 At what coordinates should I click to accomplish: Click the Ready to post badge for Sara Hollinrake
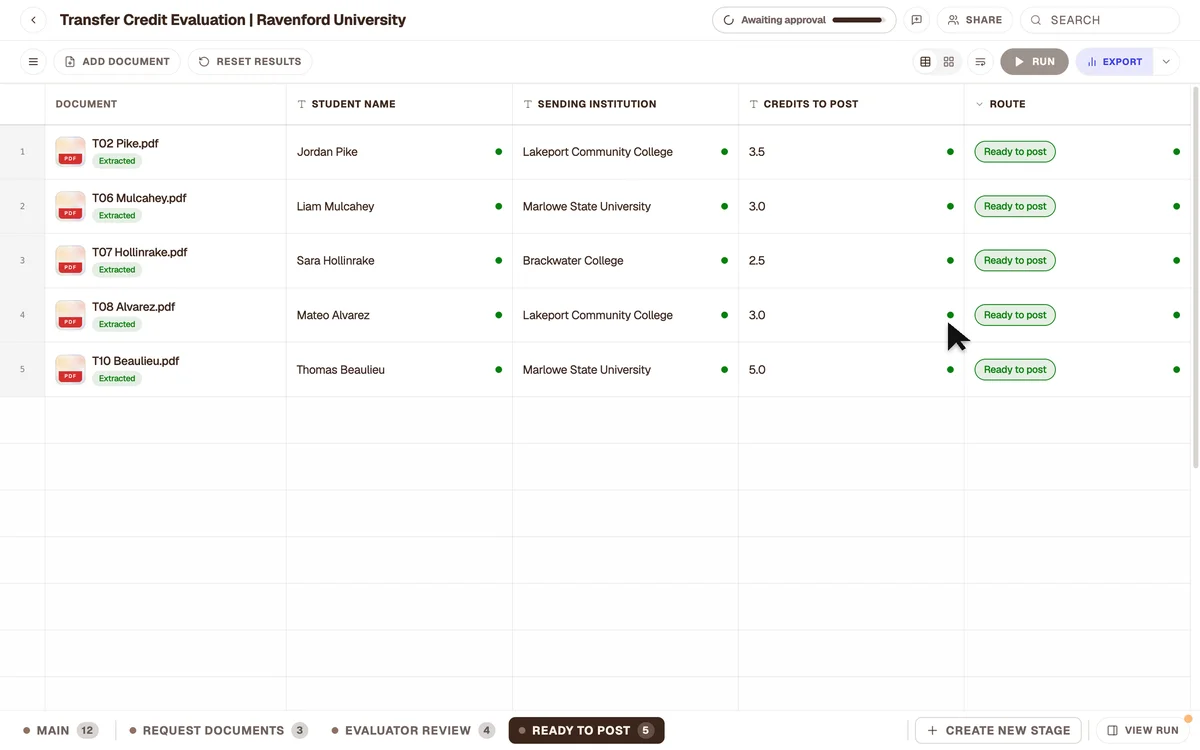pos(1015,261)
